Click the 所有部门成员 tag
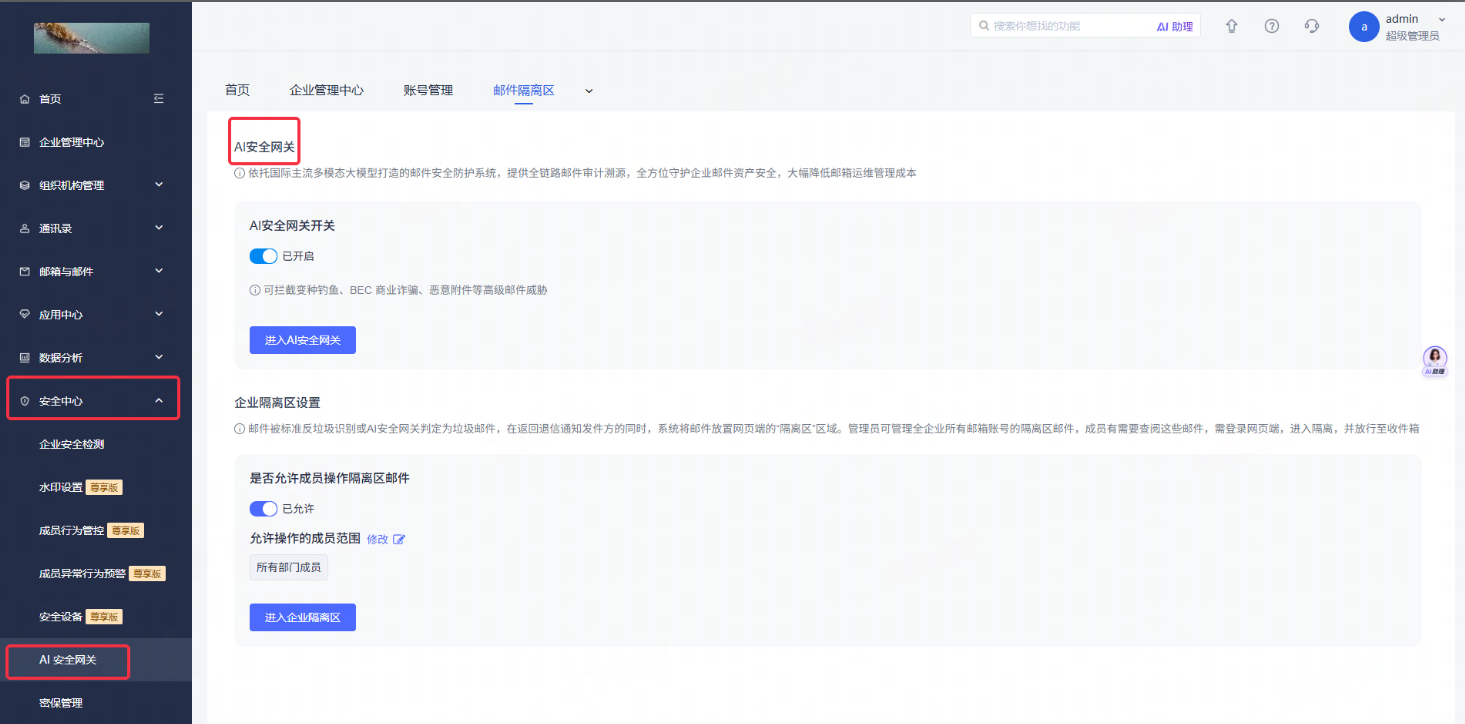This screenshot has height=724, width=1465. (x=289, y=568)
